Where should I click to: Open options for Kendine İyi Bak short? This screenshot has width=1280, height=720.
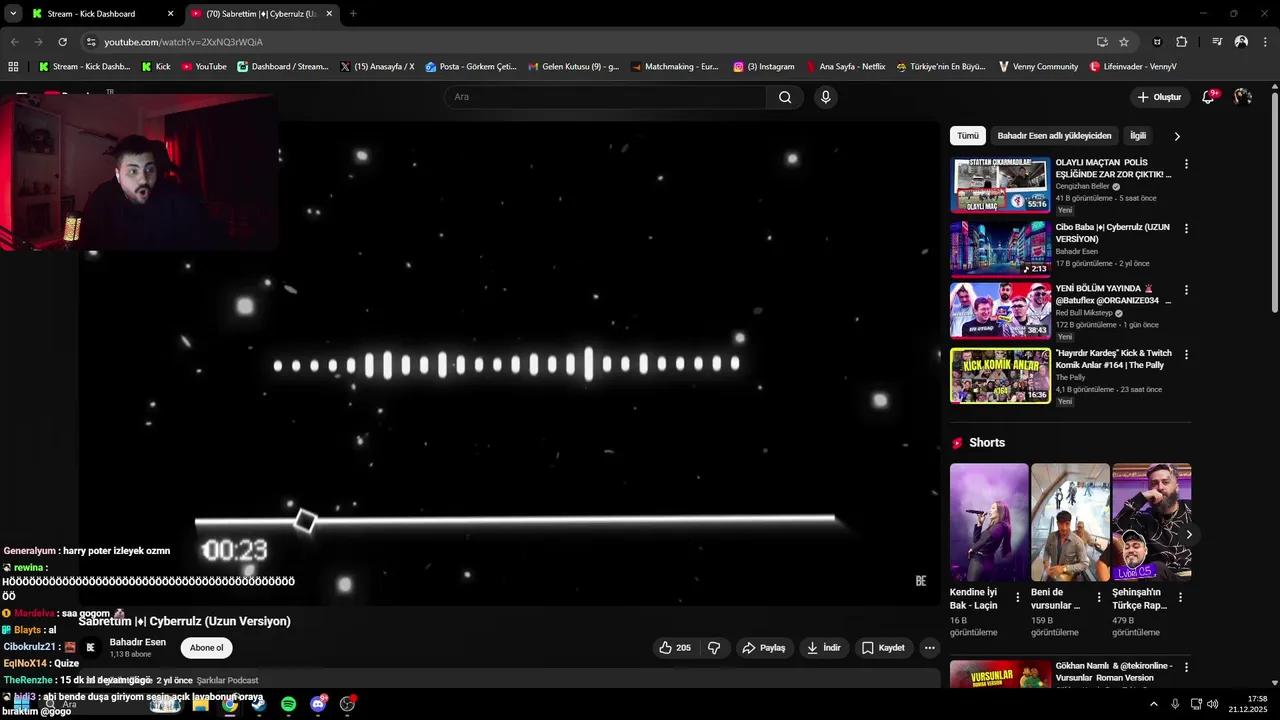pyautogui.click(x=1018, y=597)
